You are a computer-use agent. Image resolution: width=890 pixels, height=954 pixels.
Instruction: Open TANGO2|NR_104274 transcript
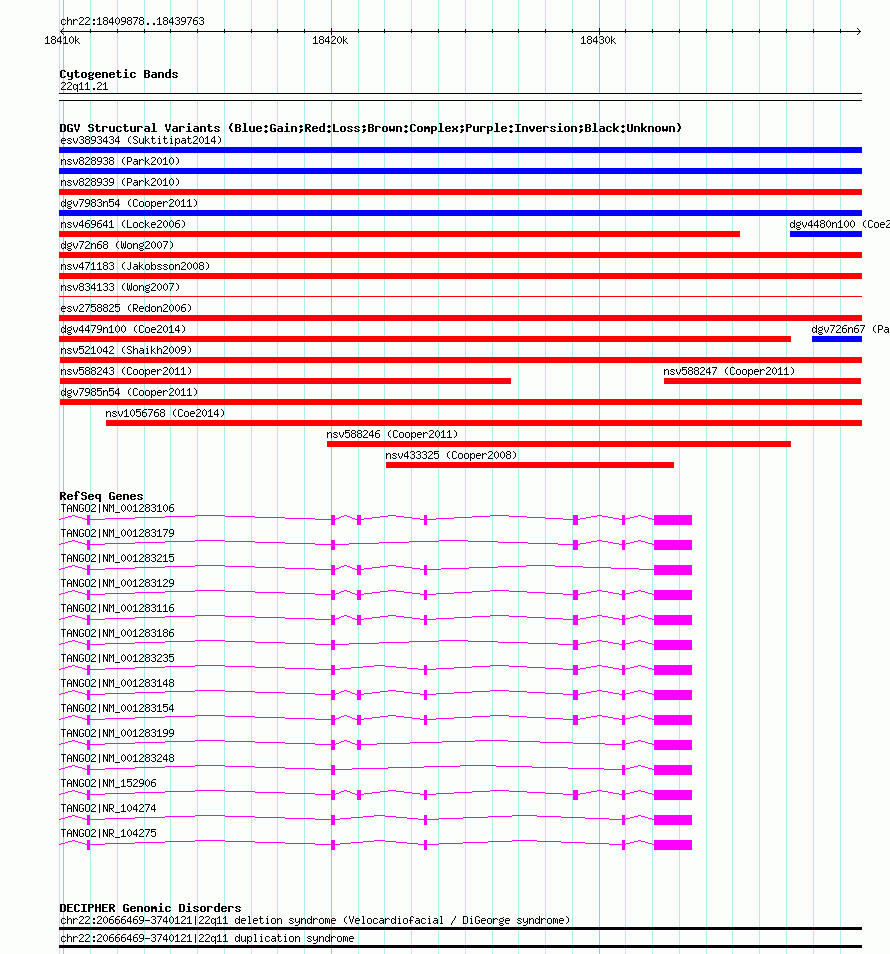coord(108,808)
